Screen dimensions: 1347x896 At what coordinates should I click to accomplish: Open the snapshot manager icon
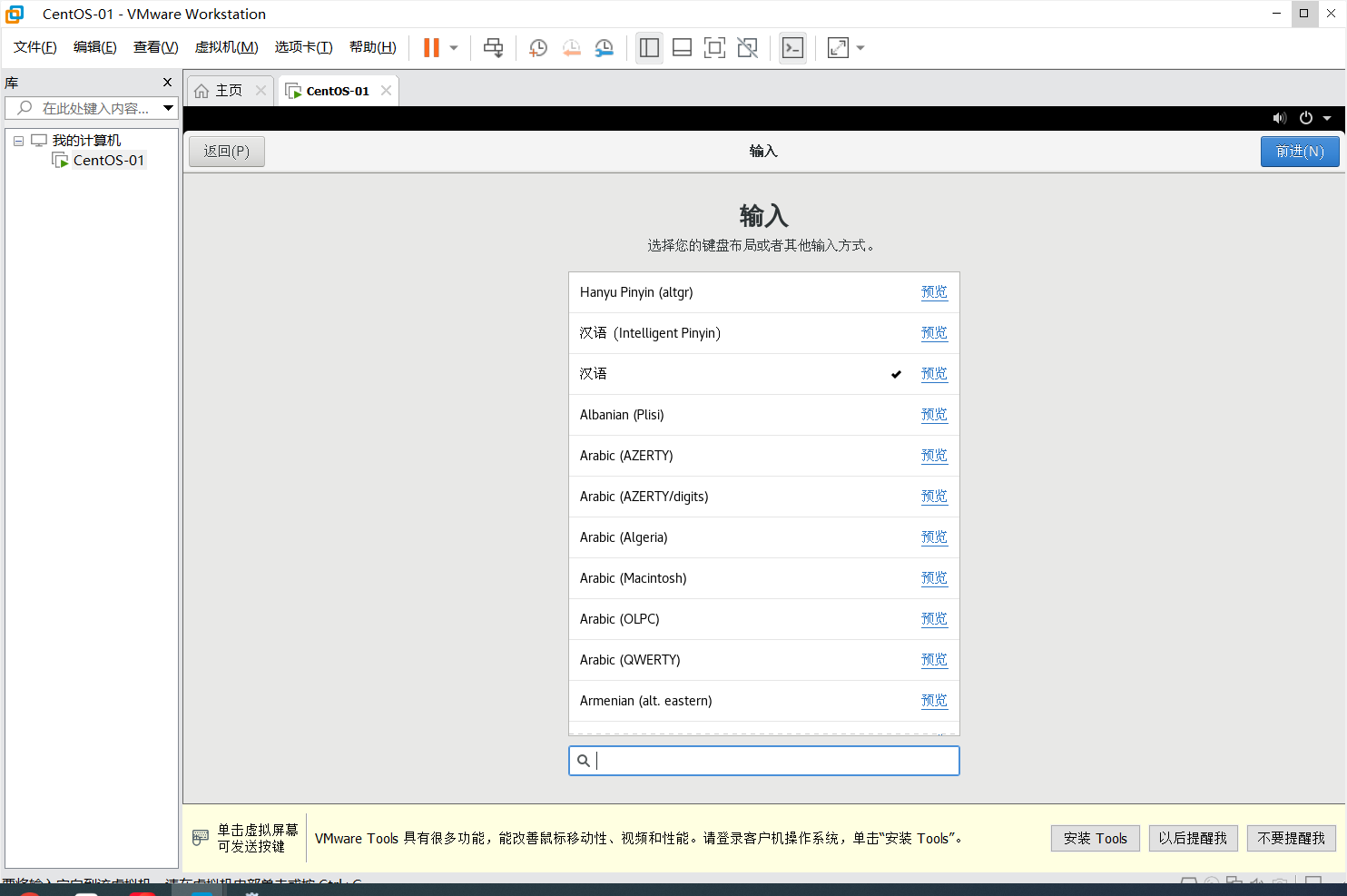point(604,48)
